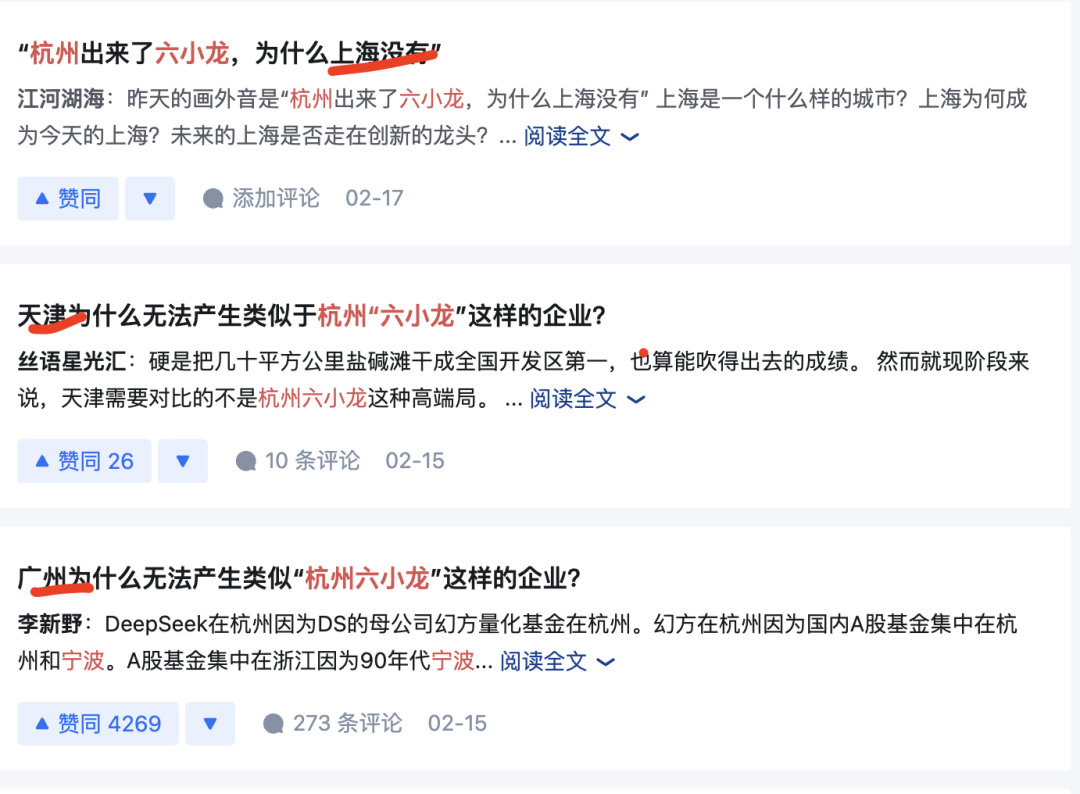Click downvote arrow on the 广州 answer
Image resolution: width=1080 pixels, height=794 pixels.
pos(210,724)
